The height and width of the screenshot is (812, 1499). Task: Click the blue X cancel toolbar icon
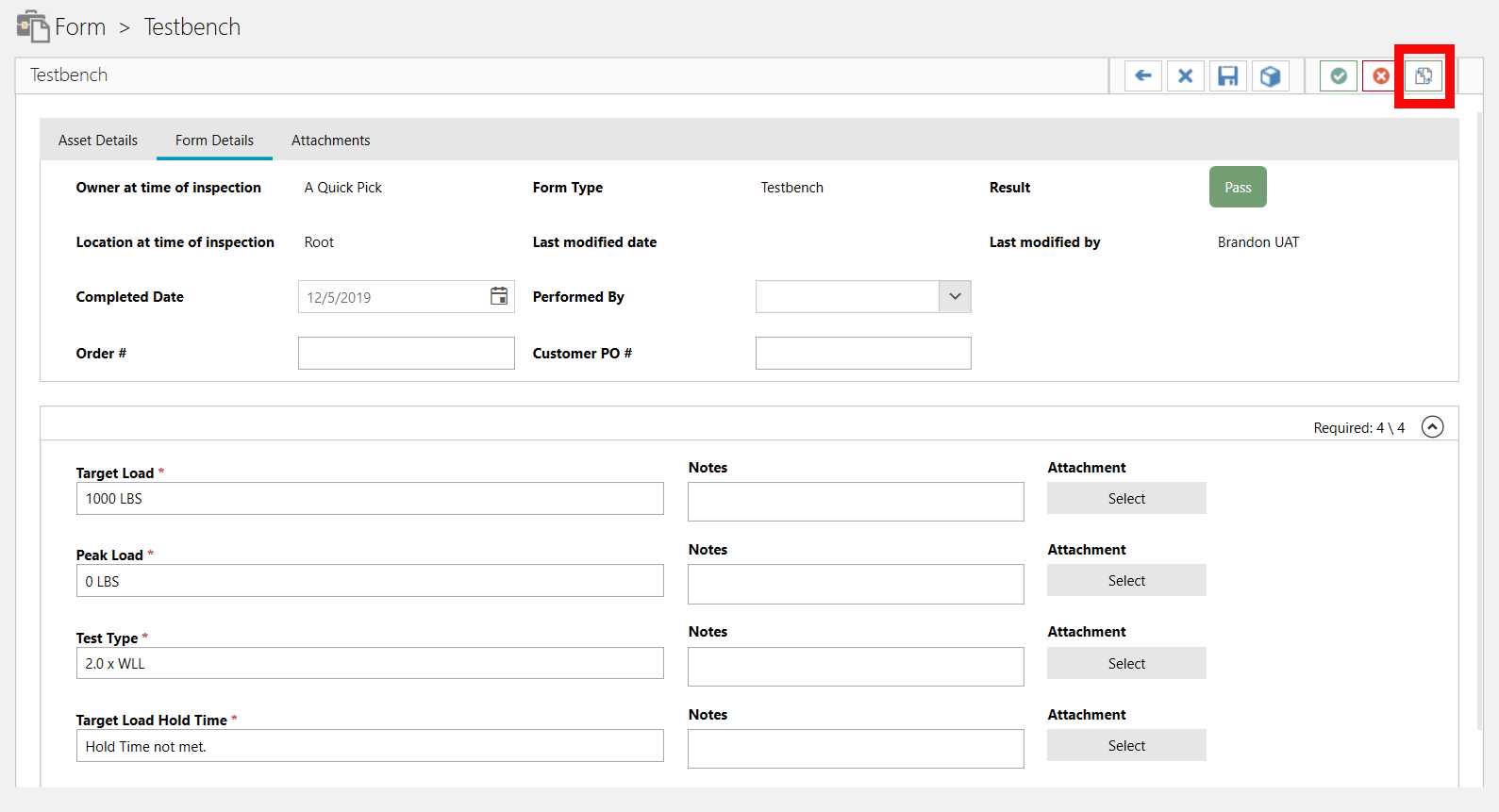point(1185,76)
